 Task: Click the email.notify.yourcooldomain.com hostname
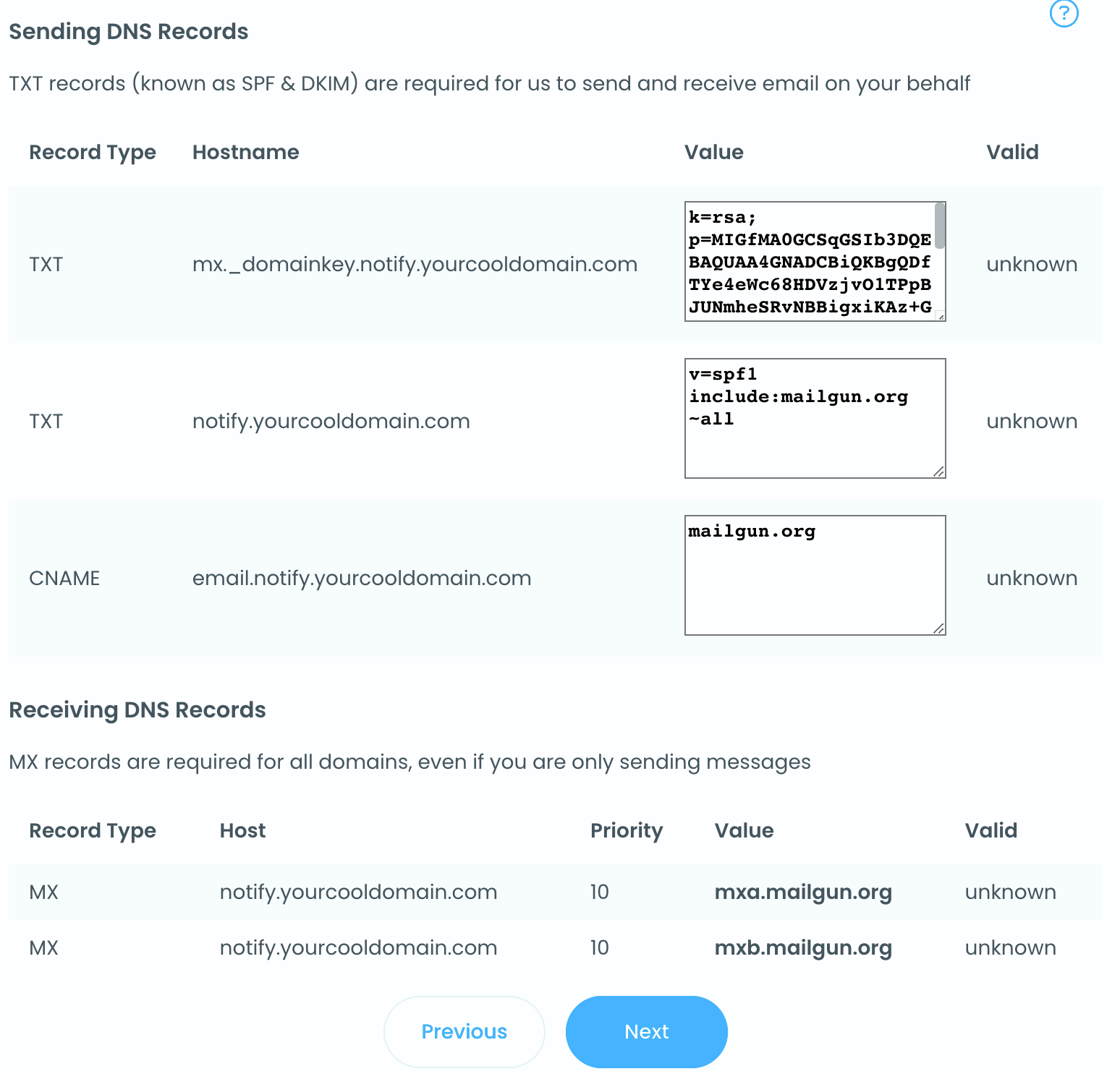(x=362, y=579)
